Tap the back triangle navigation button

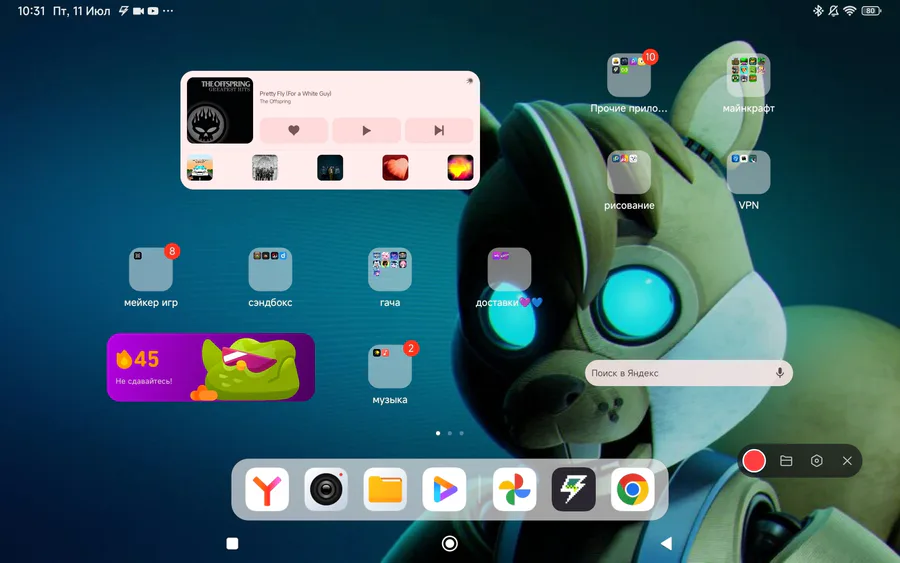coord(666,543)
